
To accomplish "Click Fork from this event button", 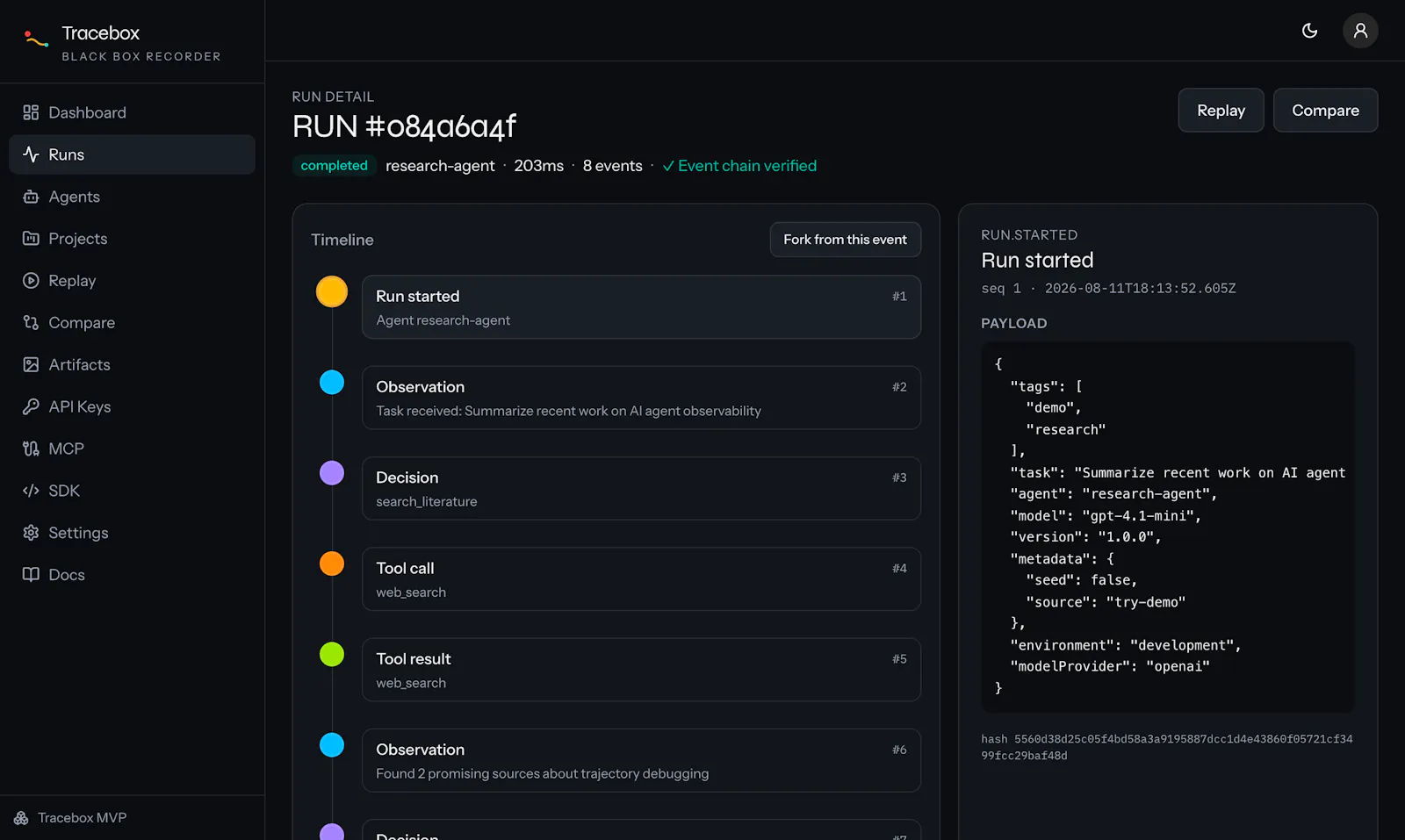I will pyautogui.click(x=845, y=240).
